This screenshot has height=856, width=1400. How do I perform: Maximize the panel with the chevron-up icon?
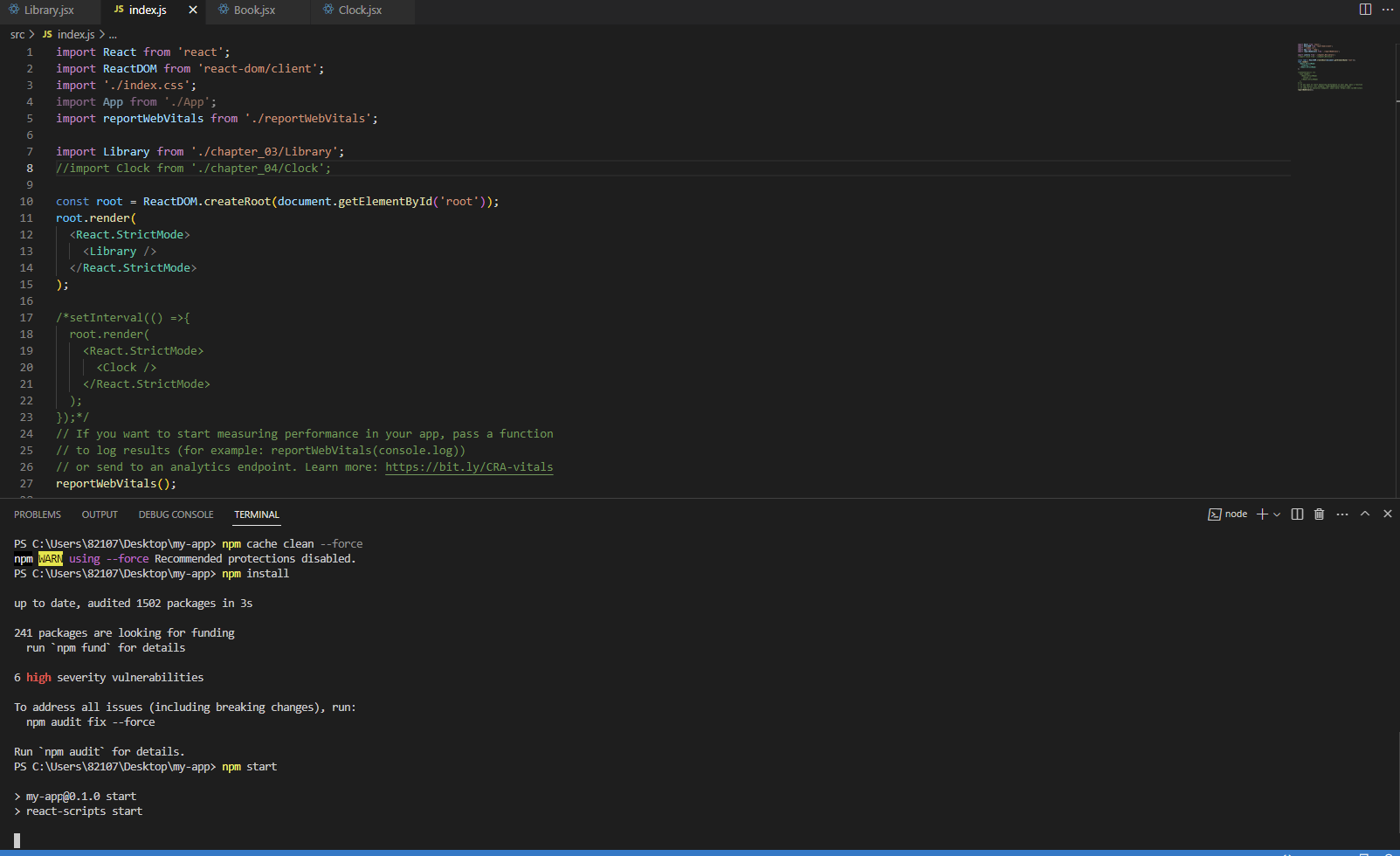point(1365,514)
